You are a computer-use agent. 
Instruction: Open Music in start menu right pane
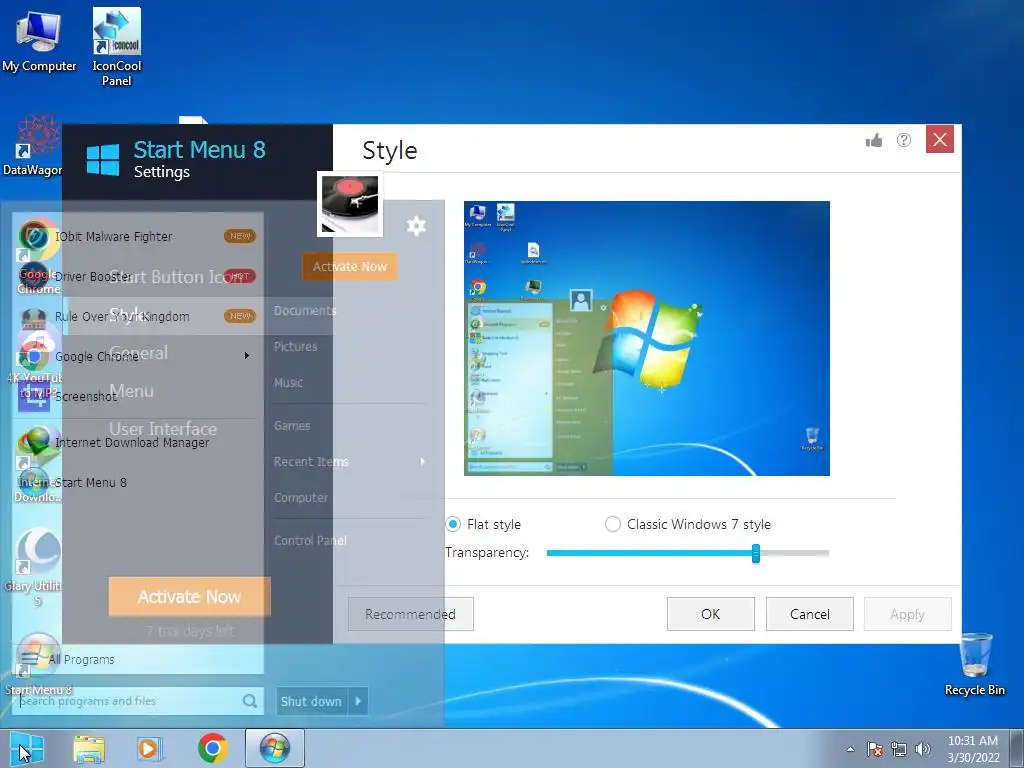(x=288, y=383)
